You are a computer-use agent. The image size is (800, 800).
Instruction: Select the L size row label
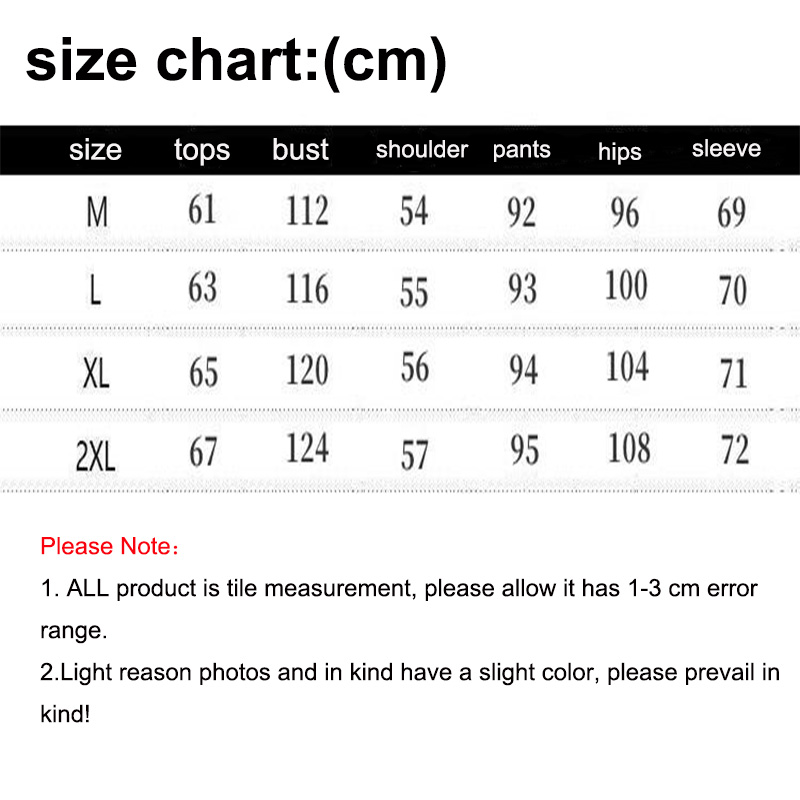[95, 291]
